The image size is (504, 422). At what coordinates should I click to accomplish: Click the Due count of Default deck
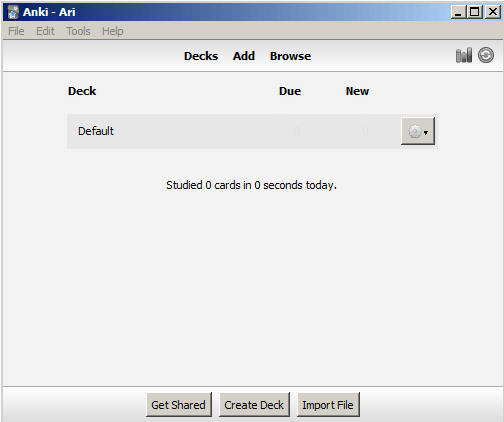pos(297,131)
